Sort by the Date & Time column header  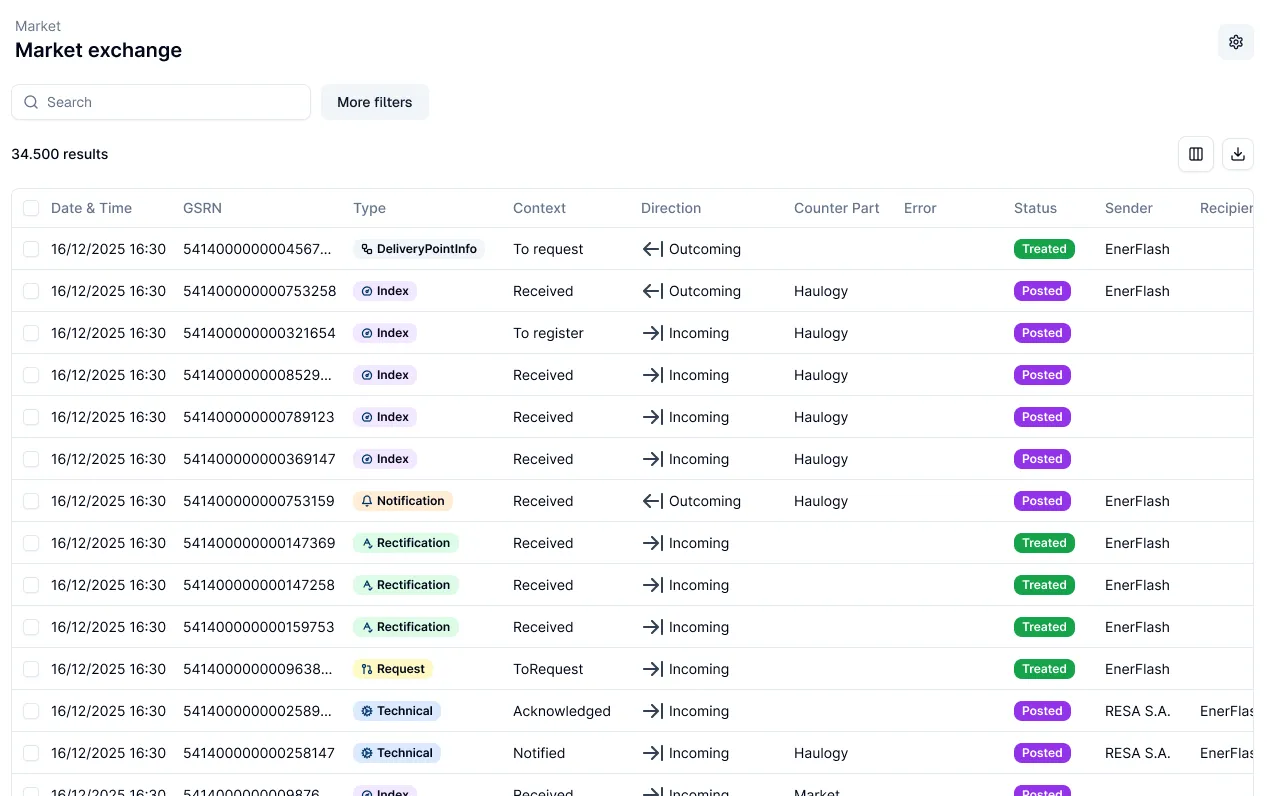[x=92, y=208]
